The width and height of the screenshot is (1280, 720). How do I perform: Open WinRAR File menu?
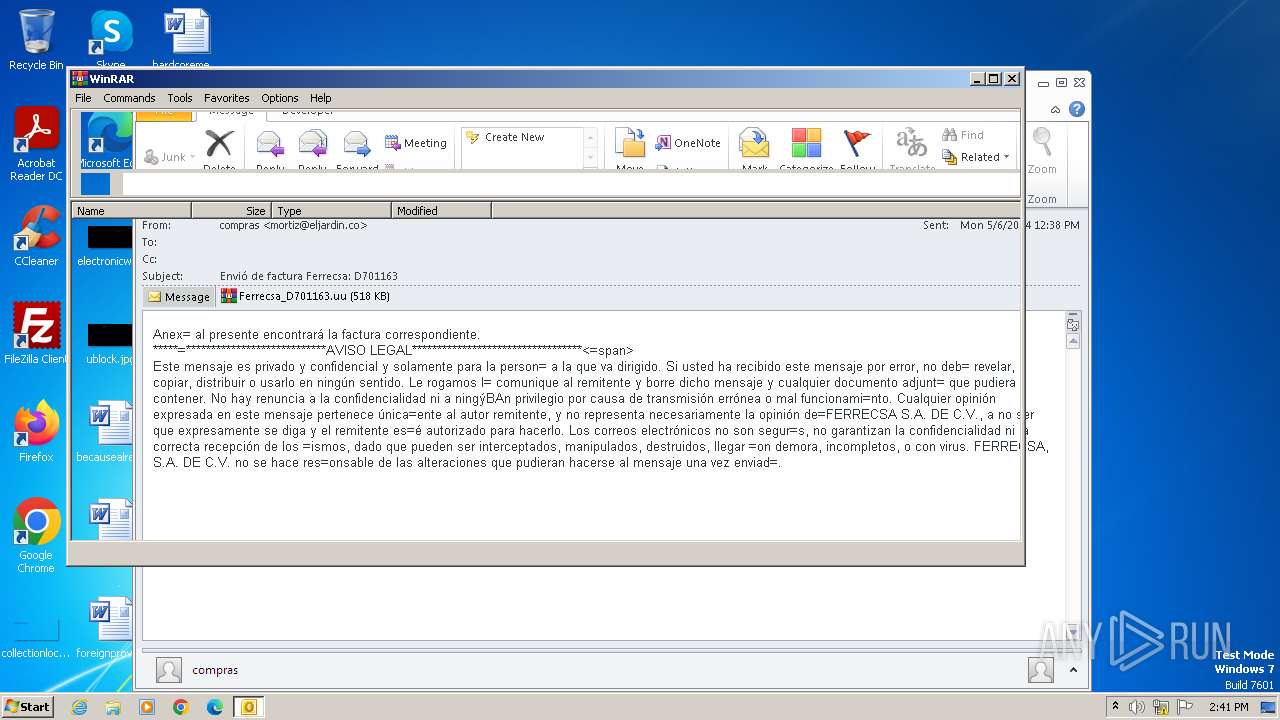[83, 98]
